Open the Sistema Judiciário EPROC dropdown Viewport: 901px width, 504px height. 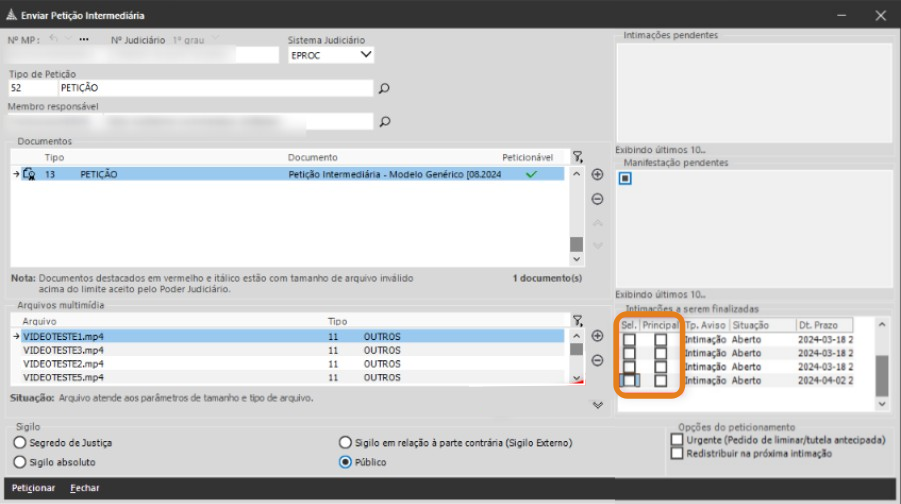point(365,55)
